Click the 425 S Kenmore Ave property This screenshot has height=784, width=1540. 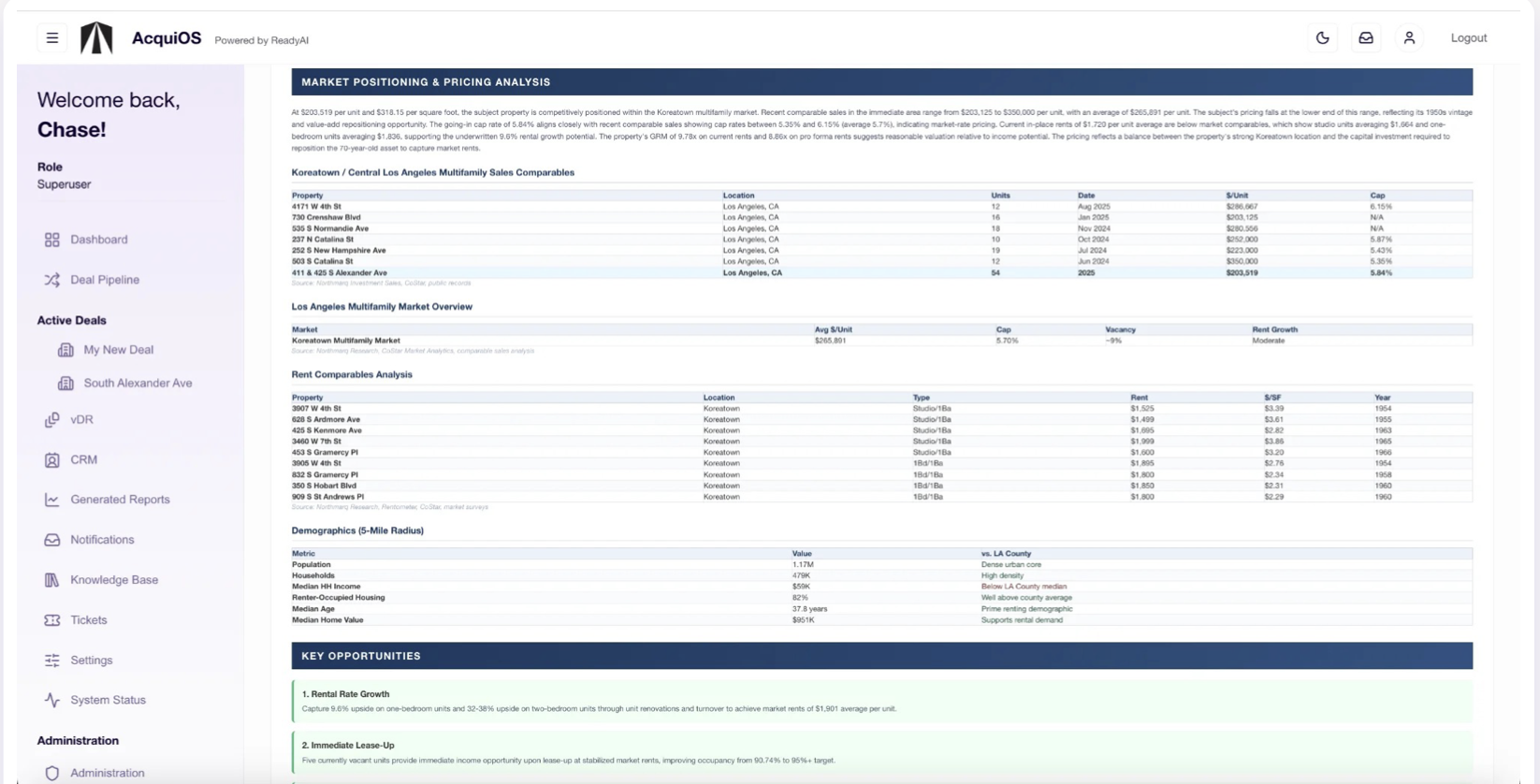(x=327, y=430)
